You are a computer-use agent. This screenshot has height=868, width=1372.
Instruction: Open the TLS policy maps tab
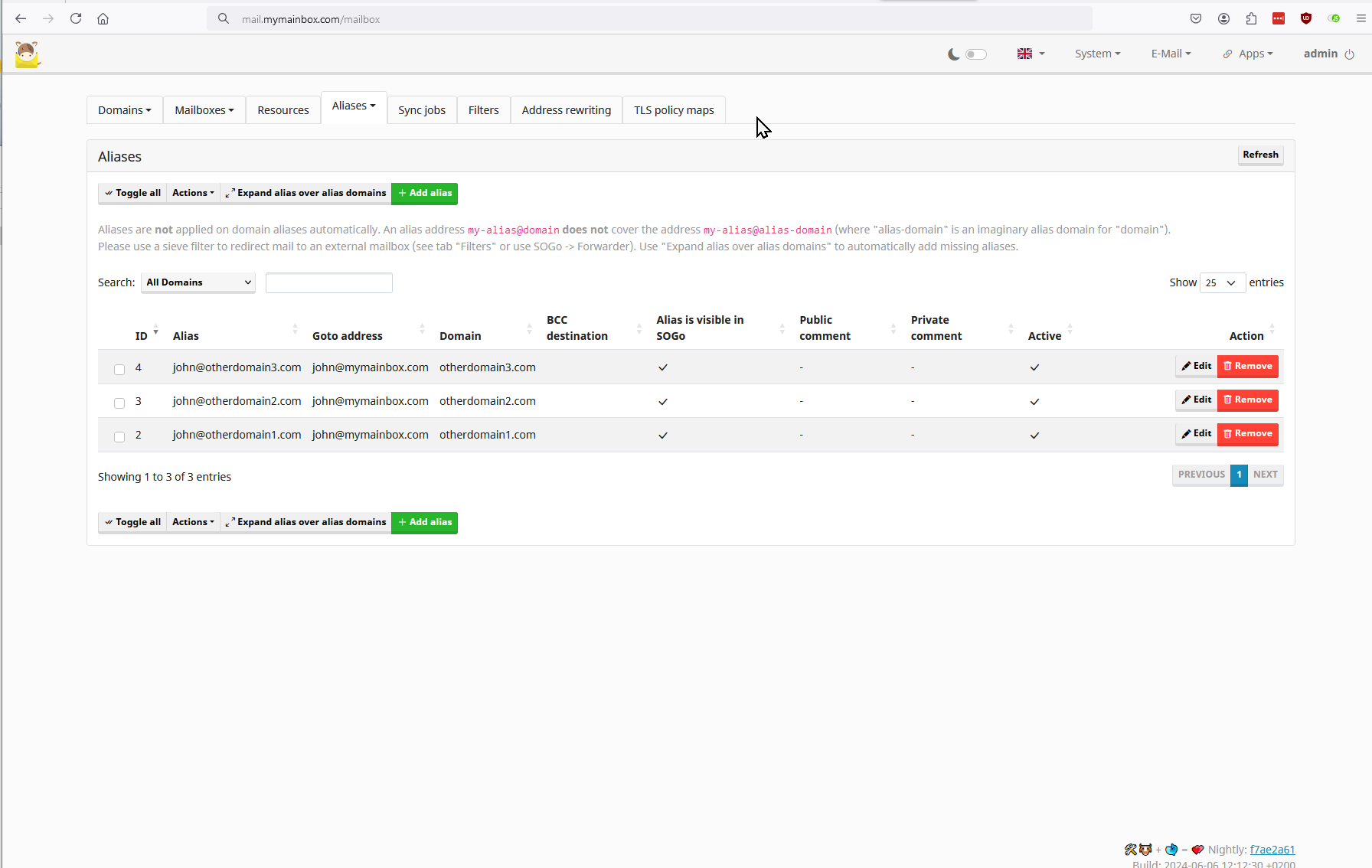pyautogui.click(x=674, y=110)
